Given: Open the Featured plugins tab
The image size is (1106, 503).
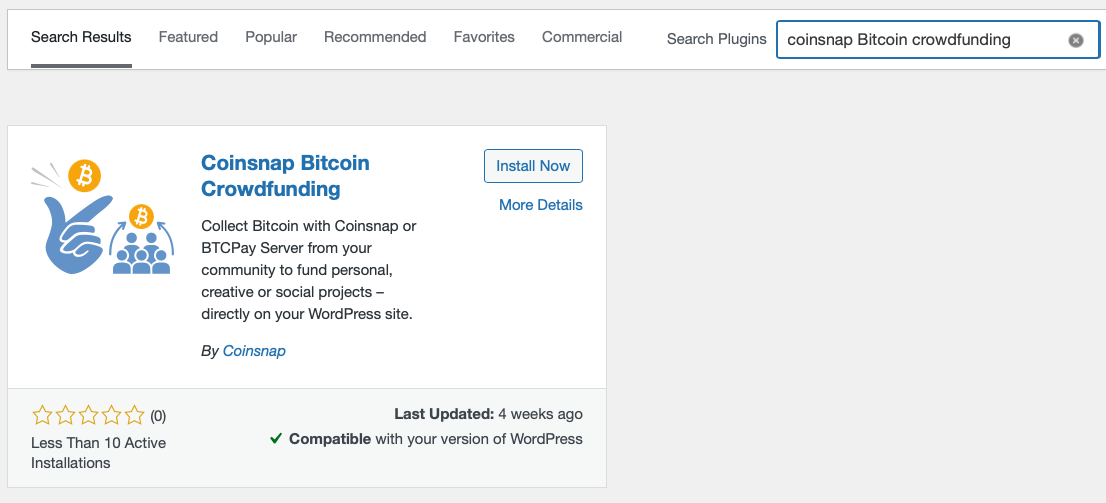Looking at the screenshot, I should click(x=188, y=37).
